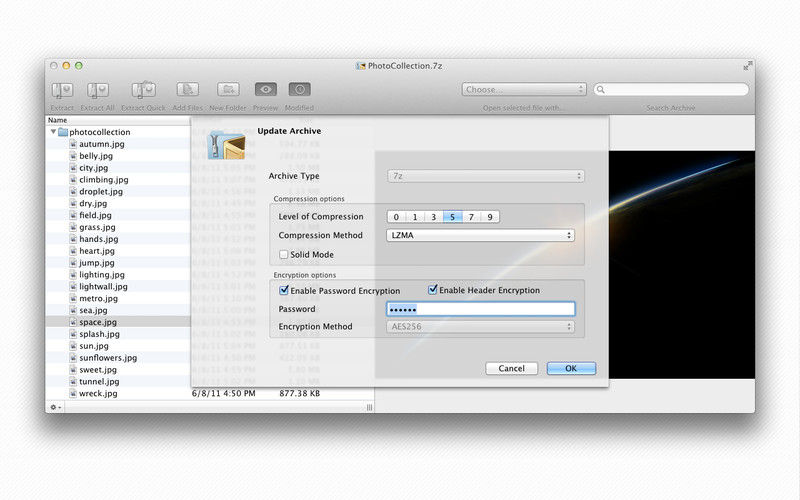
Task: Select sunflowers.jpg in file list
Action: pyautogui.click(x=108, y=358)
